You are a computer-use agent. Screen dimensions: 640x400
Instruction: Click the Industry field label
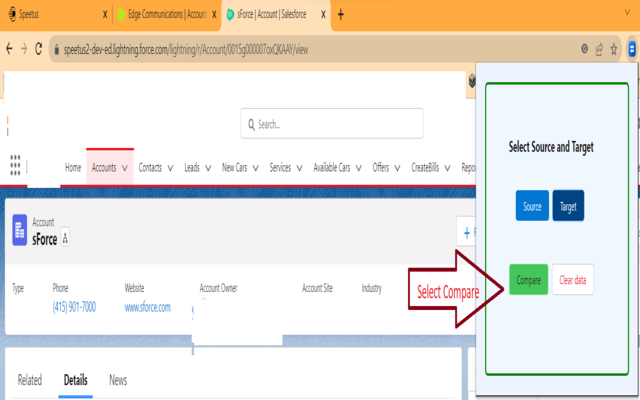pos(371,288)
